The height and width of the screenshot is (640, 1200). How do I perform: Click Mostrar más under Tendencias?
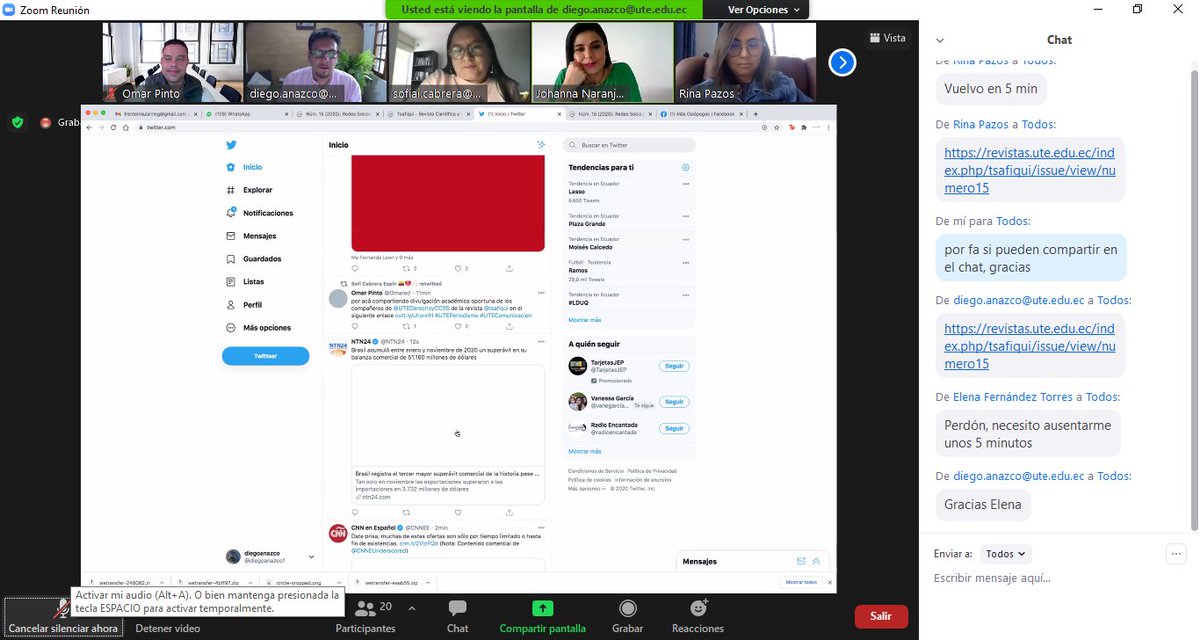[585, 320]
